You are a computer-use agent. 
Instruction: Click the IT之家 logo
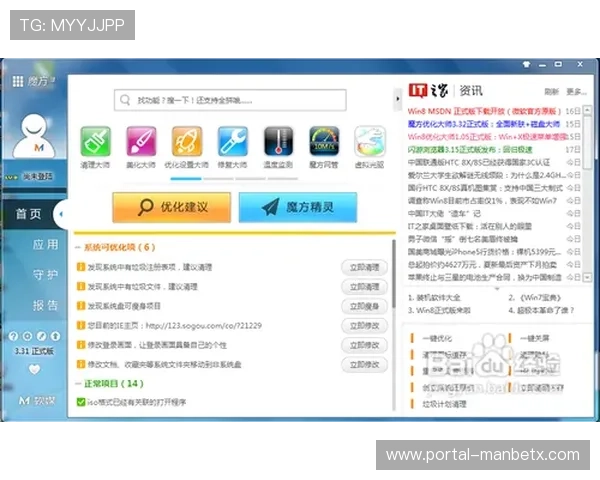(428, 90)
